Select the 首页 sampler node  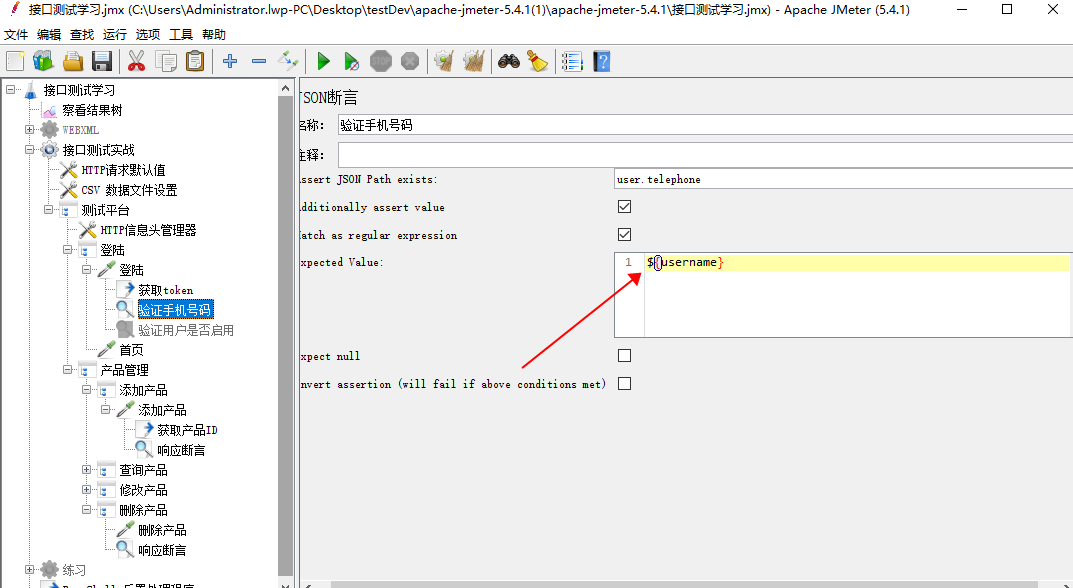tap(131, 350)
